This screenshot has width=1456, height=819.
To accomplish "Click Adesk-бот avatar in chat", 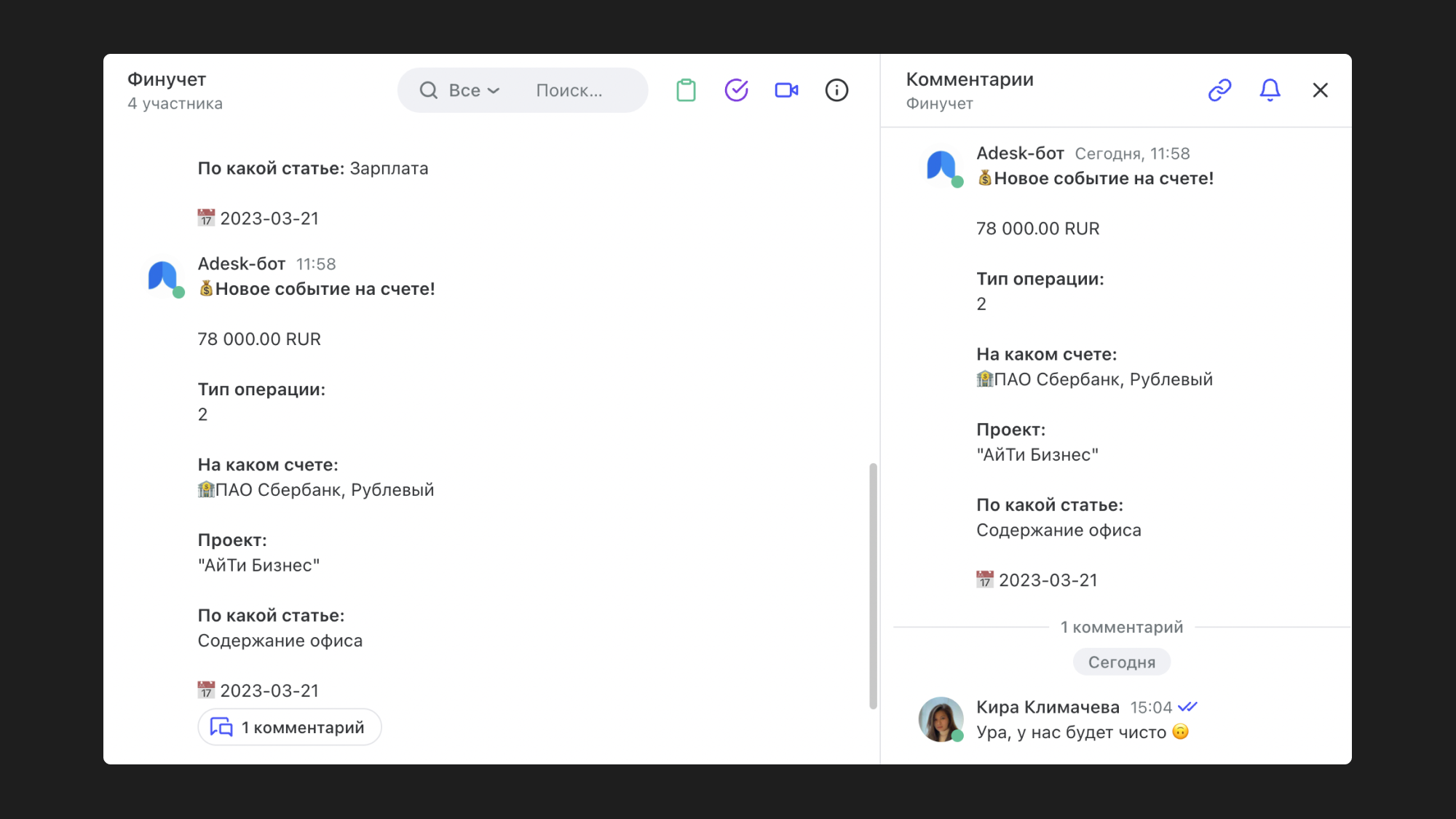I will [x=163, y=277].
